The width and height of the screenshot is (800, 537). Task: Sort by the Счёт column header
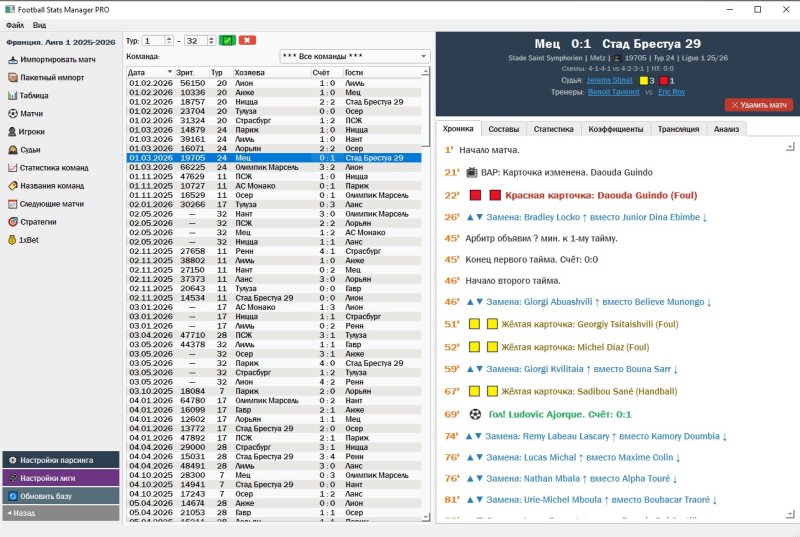(x=327, y=72)
